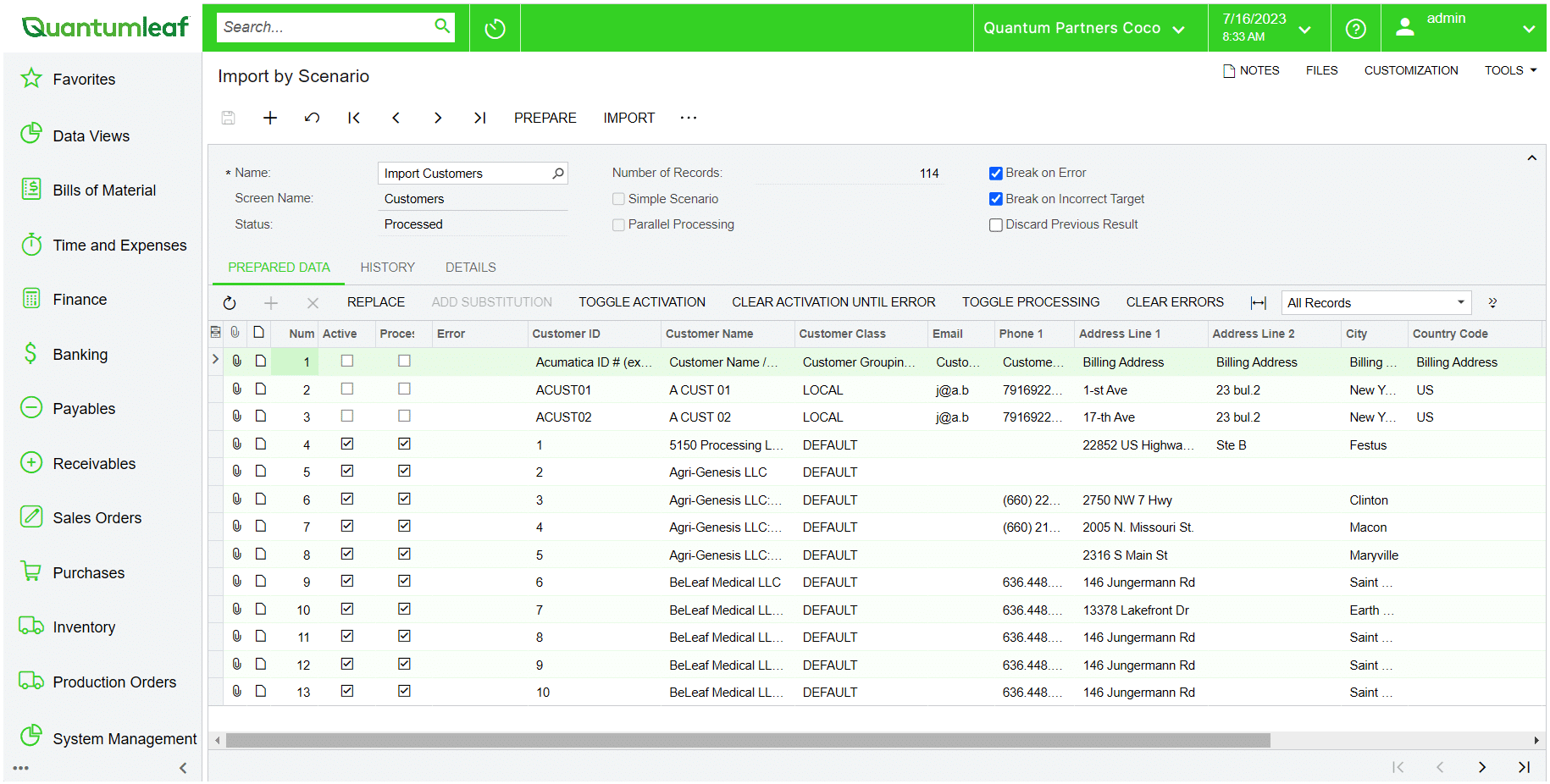
Task: Check Active box for row 2
Action: [347, 389]
